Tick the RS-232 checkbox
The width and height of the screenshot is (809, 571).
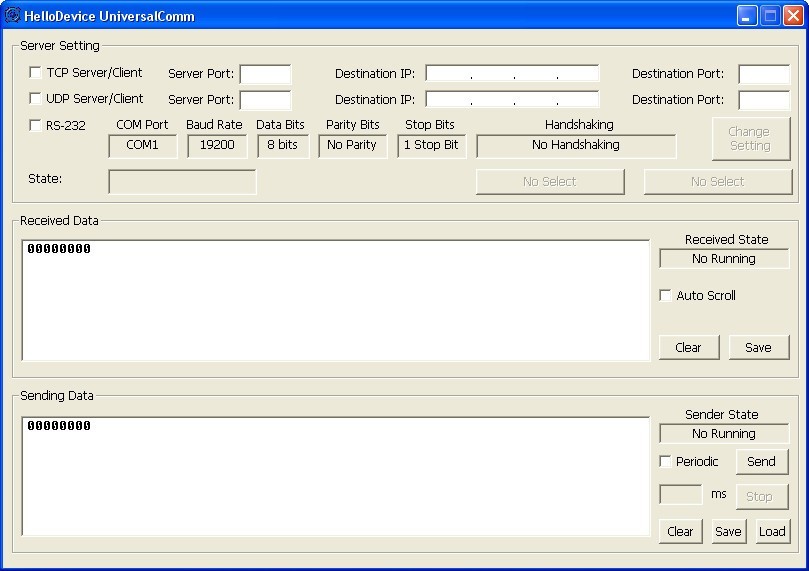pos(35,125)
